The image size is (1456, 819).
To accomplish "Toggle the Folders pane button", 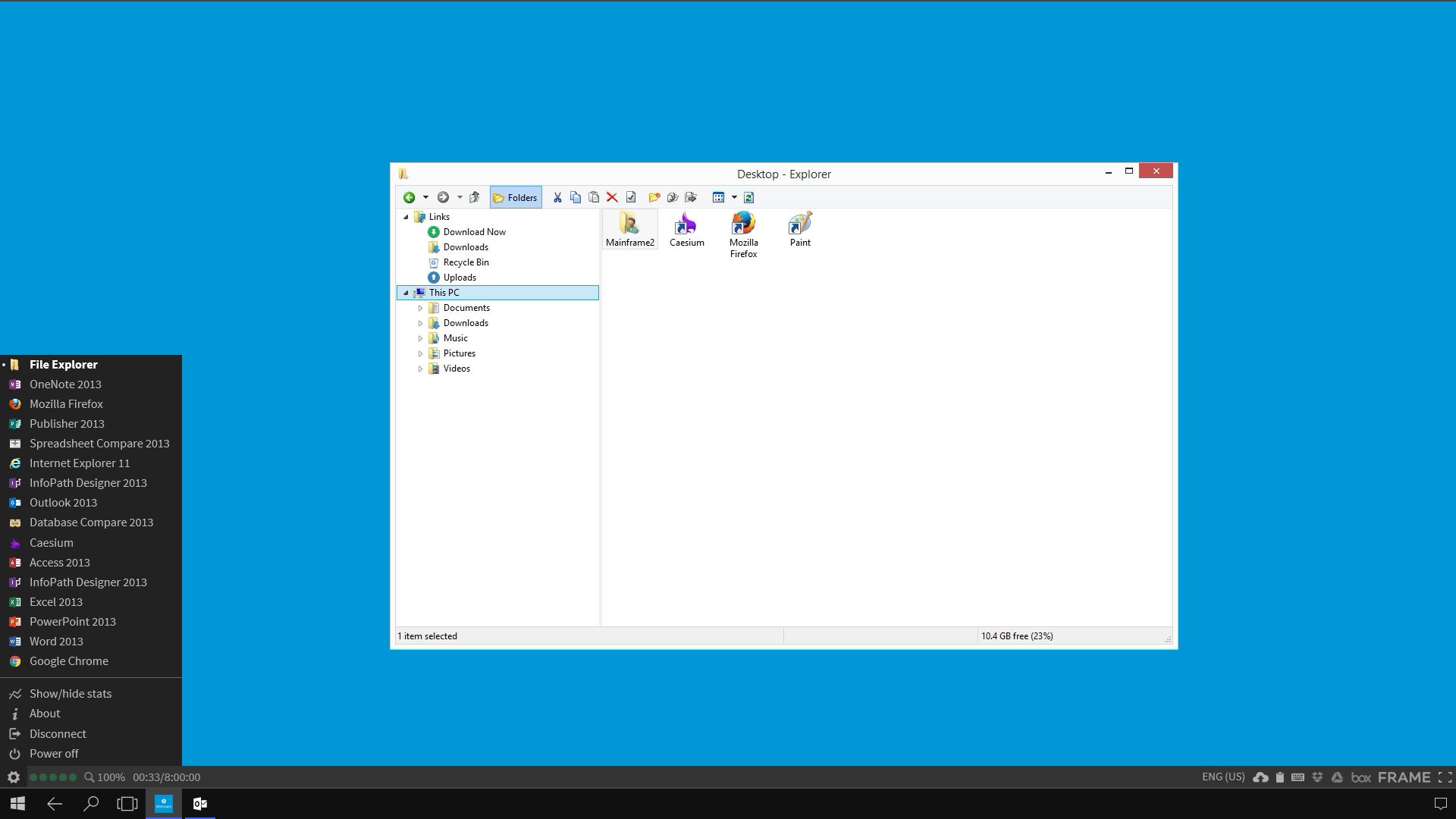I will [516, 197].
